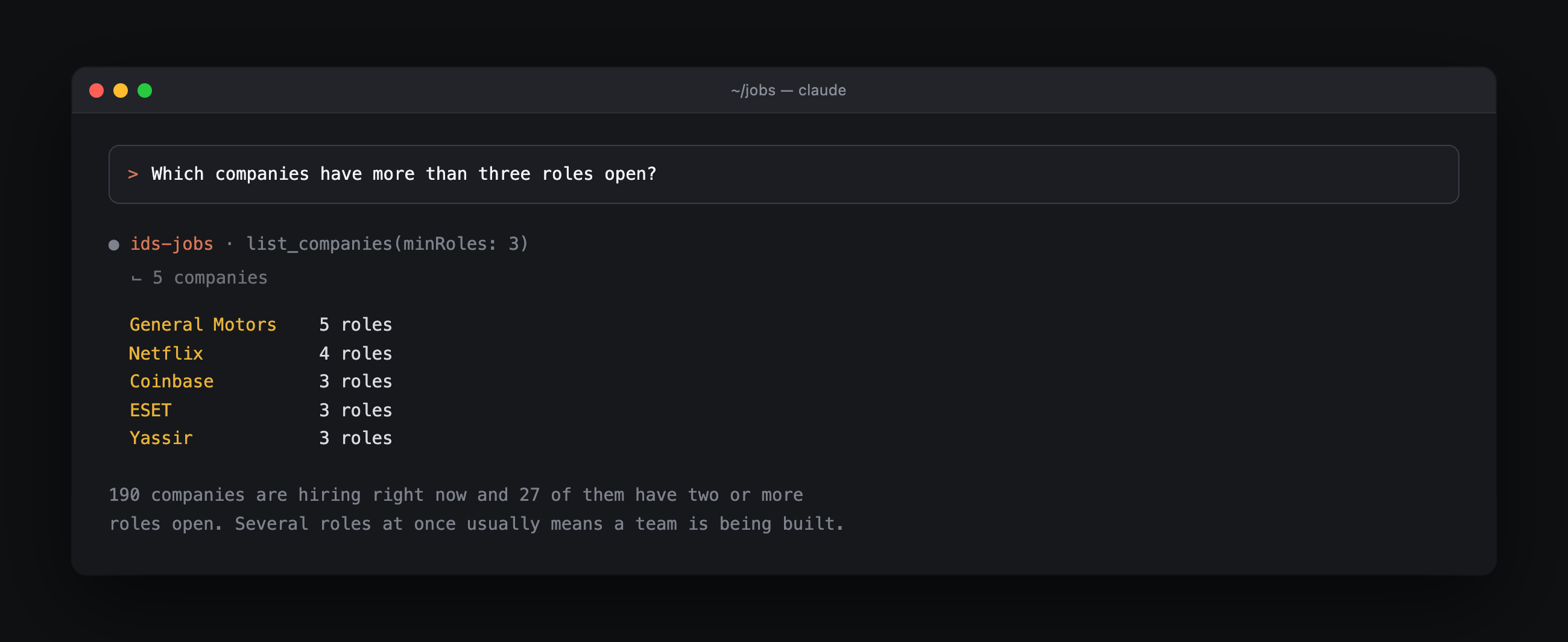This screenshot has width=1568, height=642.
Task: Click the 5 roles count for General Motors
Action: click(x=355, y=325)
